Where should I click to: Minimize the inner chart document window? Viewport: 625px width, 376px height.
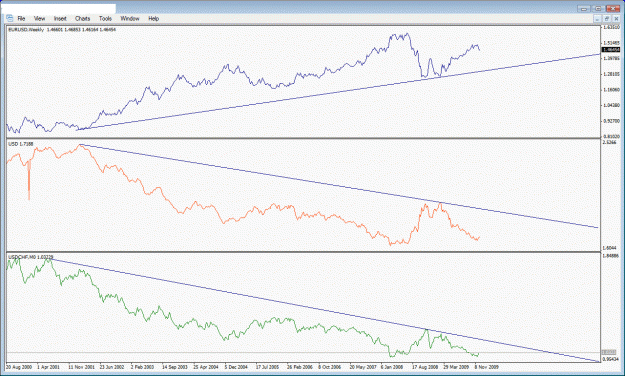point(597,18)
